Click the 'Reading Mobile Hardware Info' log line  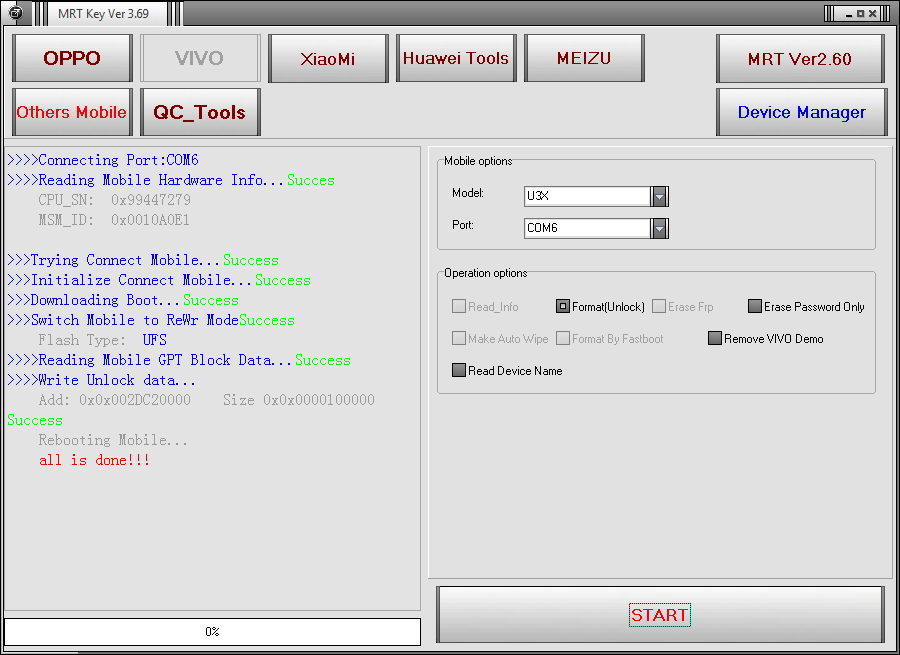(171, 180)
